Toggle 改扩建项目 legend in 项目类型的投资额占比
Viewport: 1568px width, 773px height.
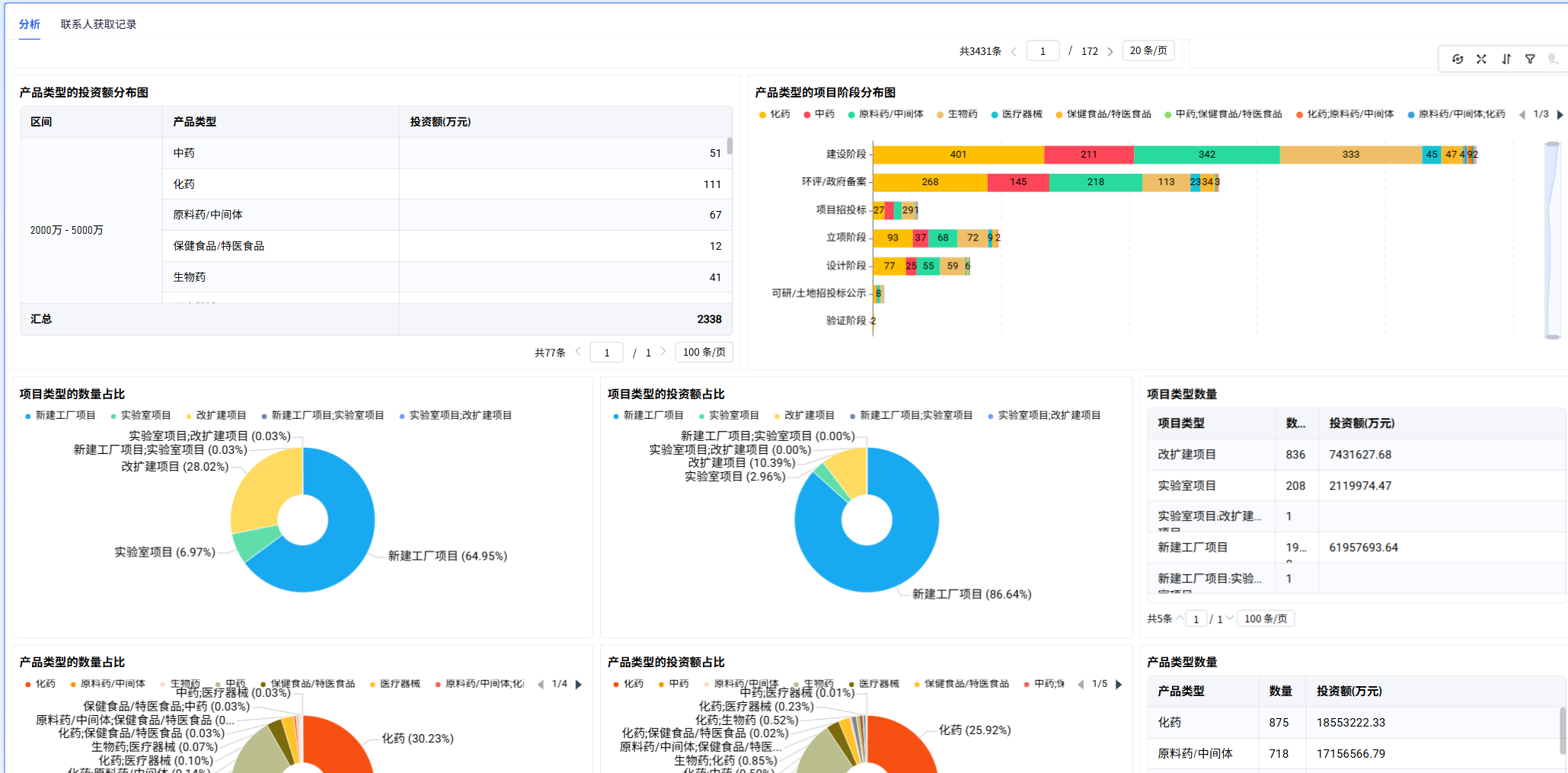[x=804, y=416]
